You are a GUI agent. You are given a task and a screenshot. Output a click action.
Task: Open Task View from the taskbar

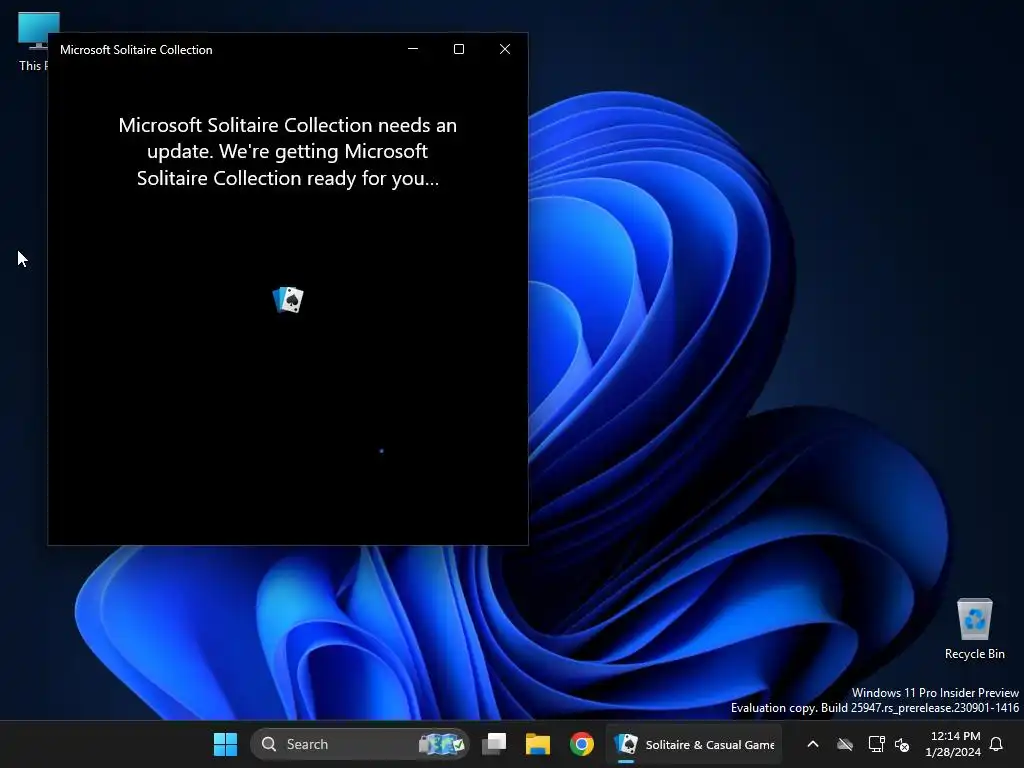coord(494,744)
